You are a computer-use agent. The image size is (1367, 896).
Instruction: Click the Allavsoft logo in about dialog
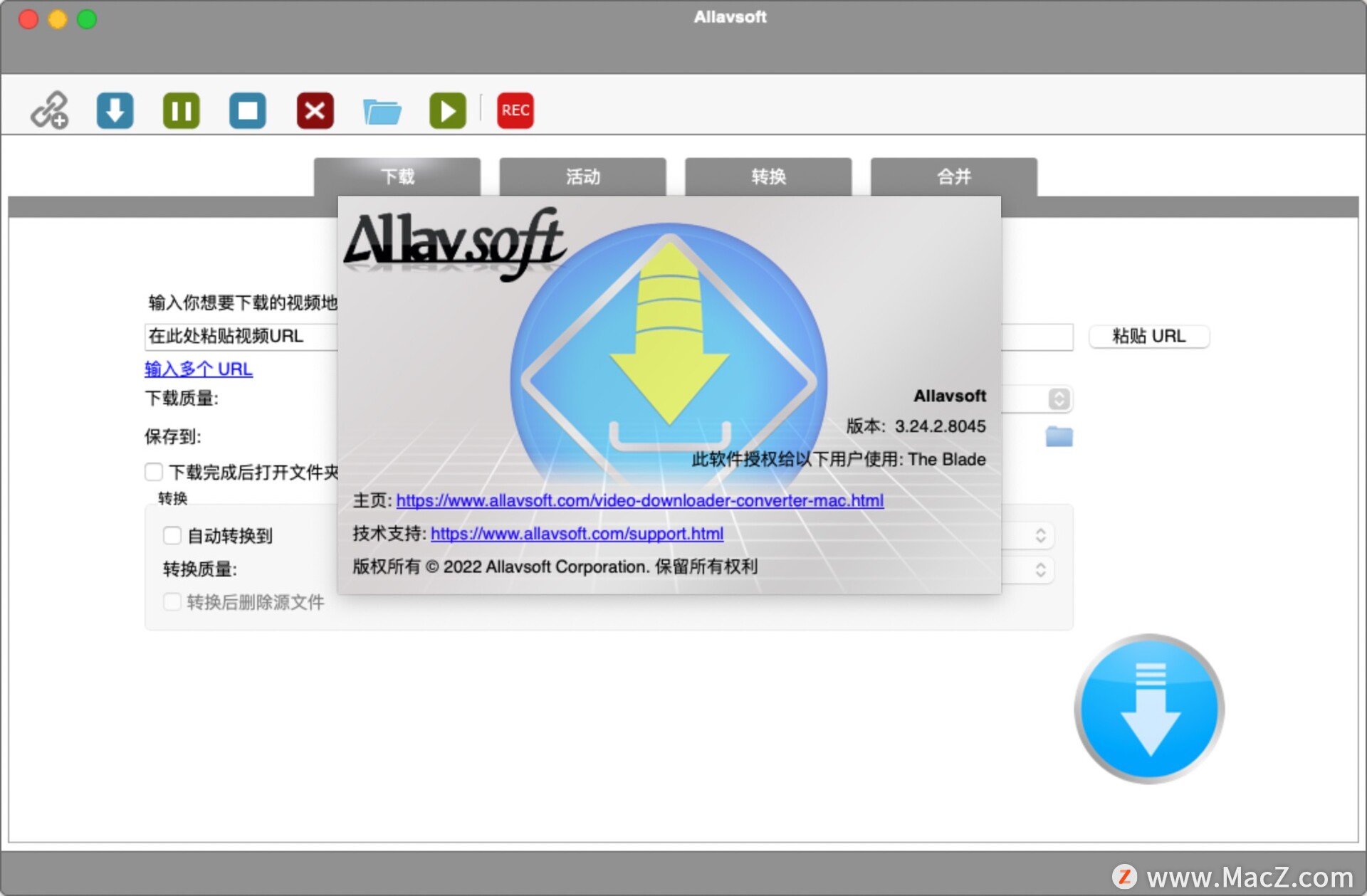(456, 243)
